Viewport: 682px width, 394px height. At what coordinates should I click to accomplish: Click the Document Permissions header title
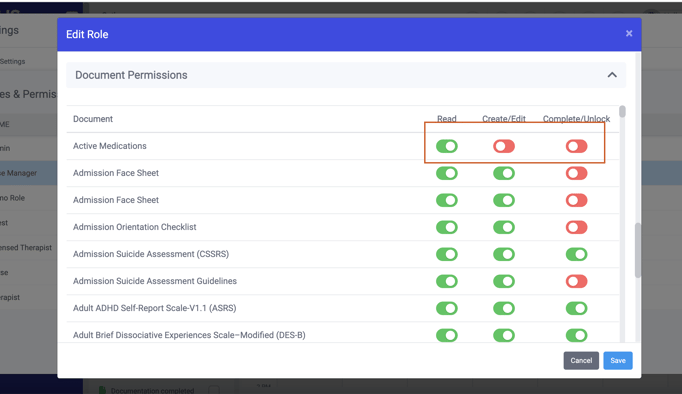pyautogui.click(x=131, y=75)
